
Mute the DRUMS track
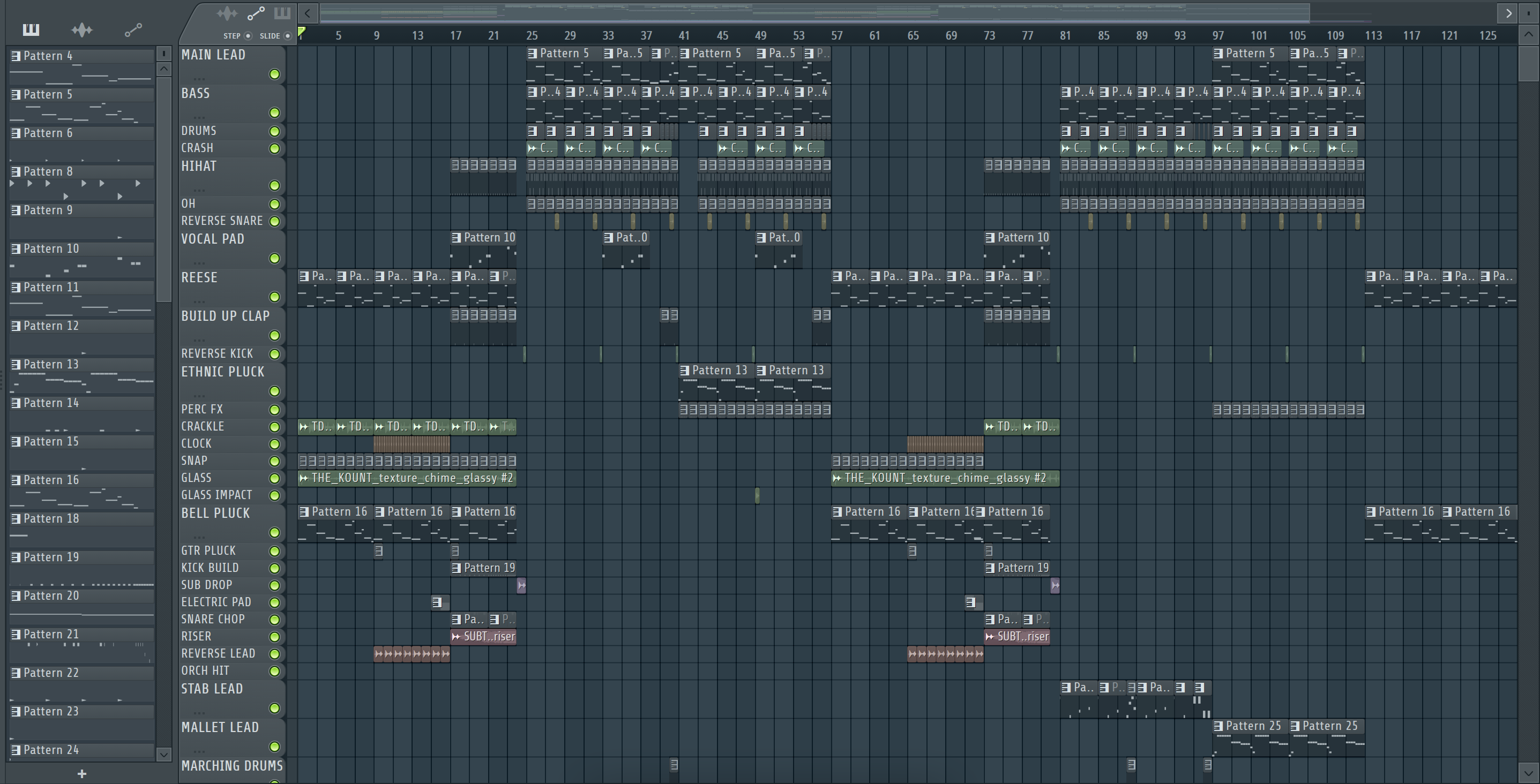coord(274,131)
